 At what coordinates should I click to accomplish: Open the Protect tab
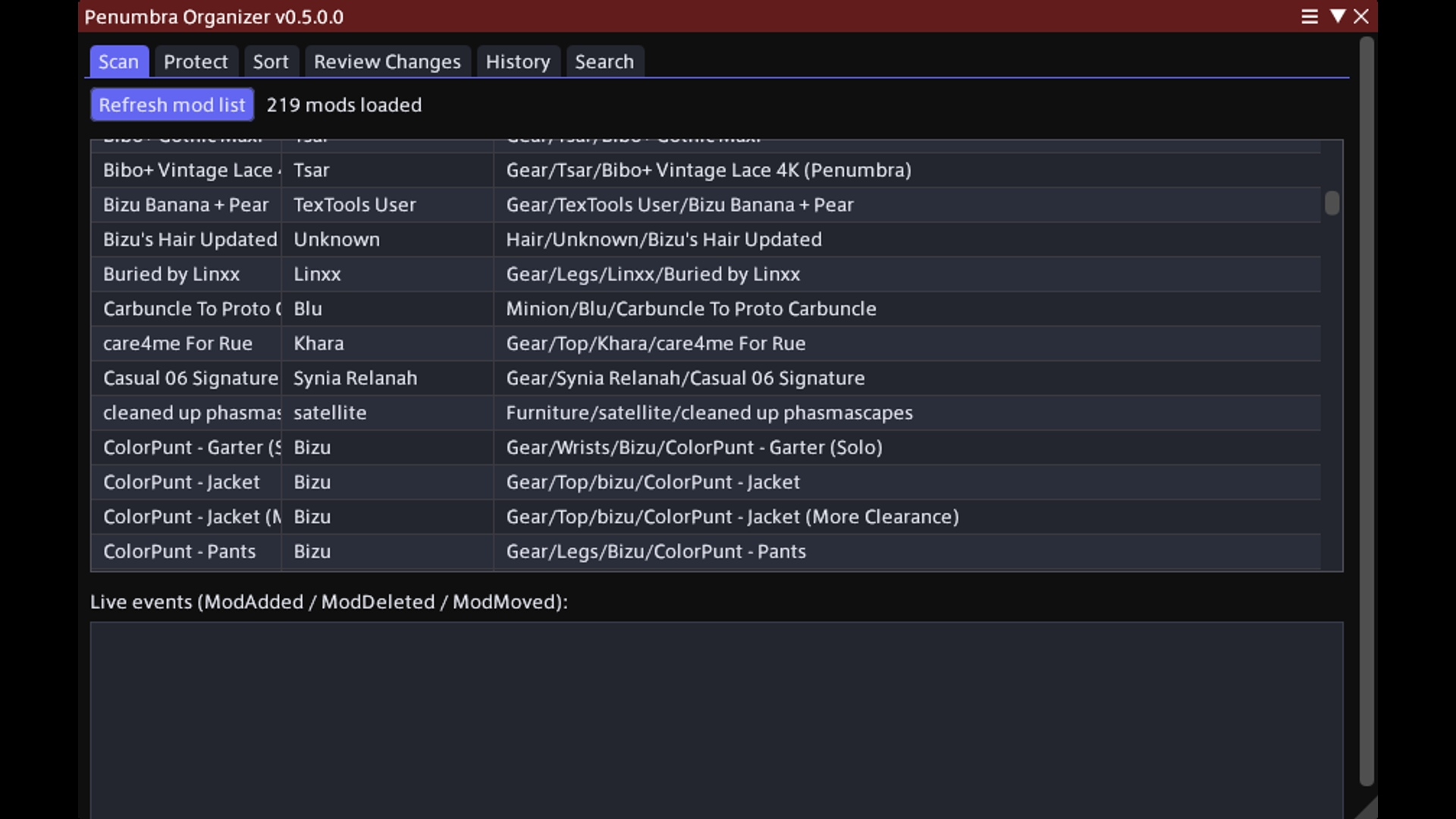pos(196,61)
